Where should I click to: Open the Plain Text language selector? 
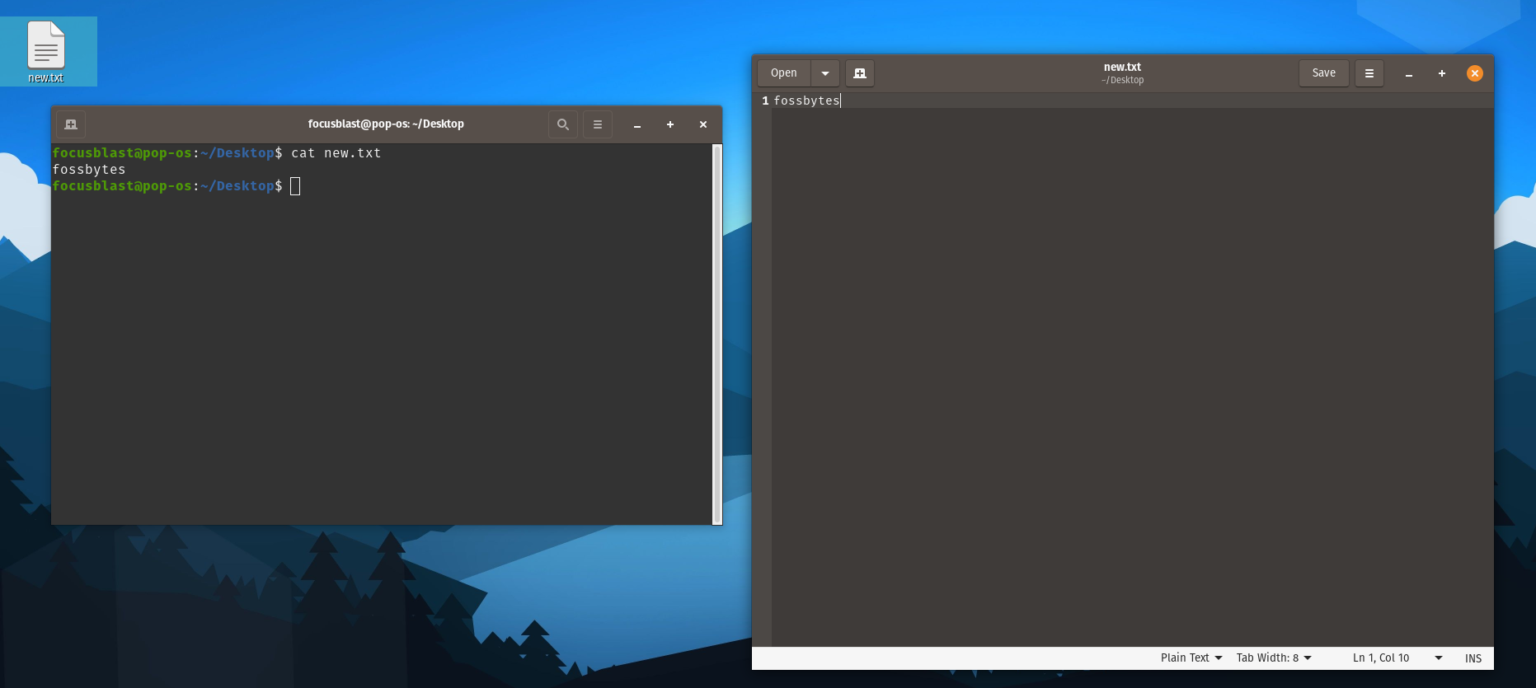pos(1190,657)
